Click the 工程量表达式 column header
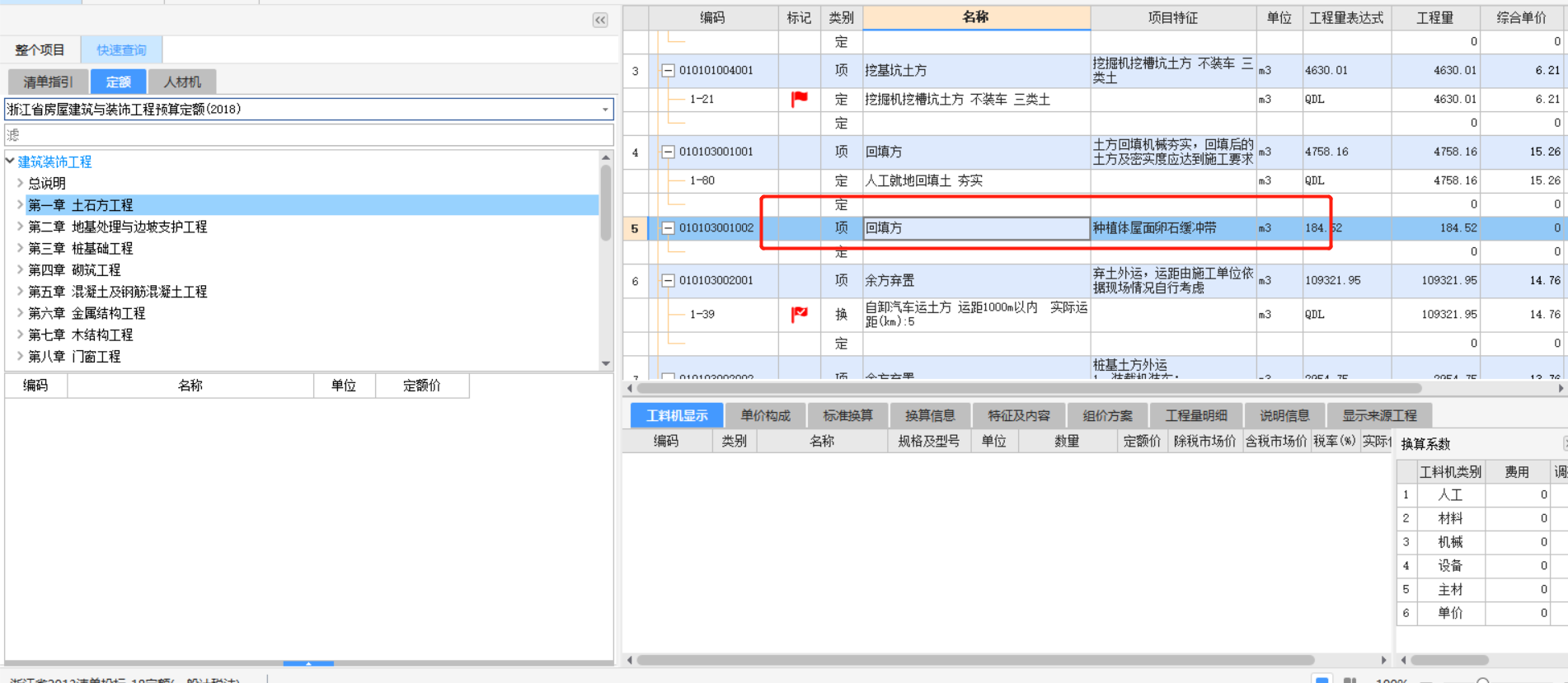Viewport: 1568px width, 683px height. point(1346,17)
